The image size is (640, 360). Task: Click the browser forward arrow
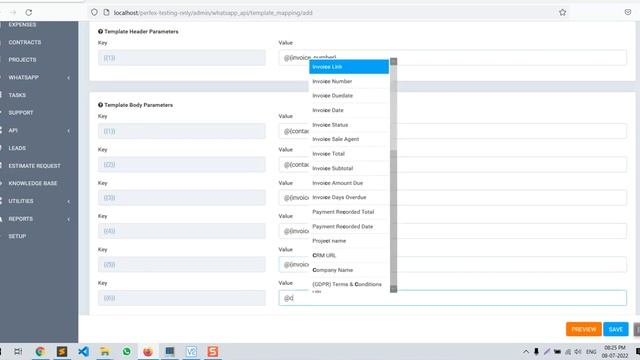coord(13,12)
